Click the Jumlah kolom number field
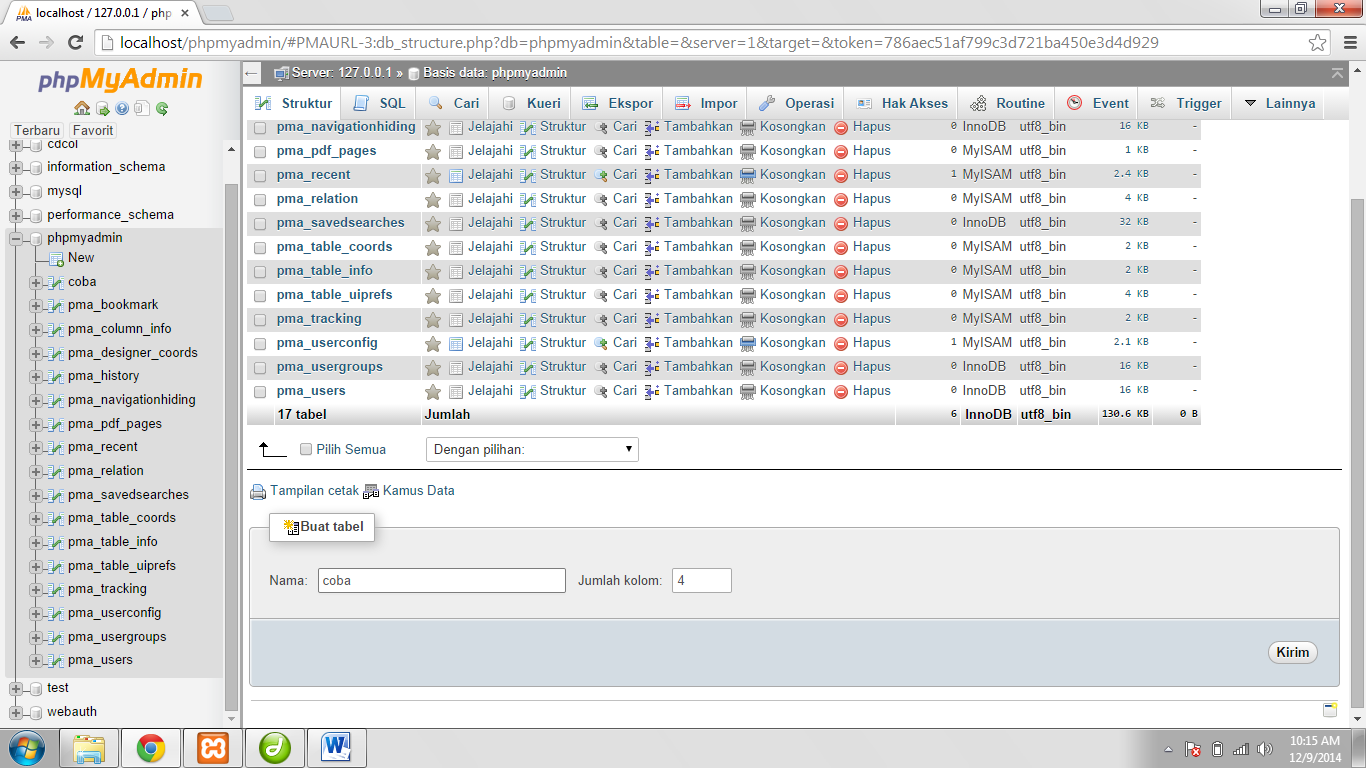The height and width of the screenshot is (768, 1366). pos(702,581)
